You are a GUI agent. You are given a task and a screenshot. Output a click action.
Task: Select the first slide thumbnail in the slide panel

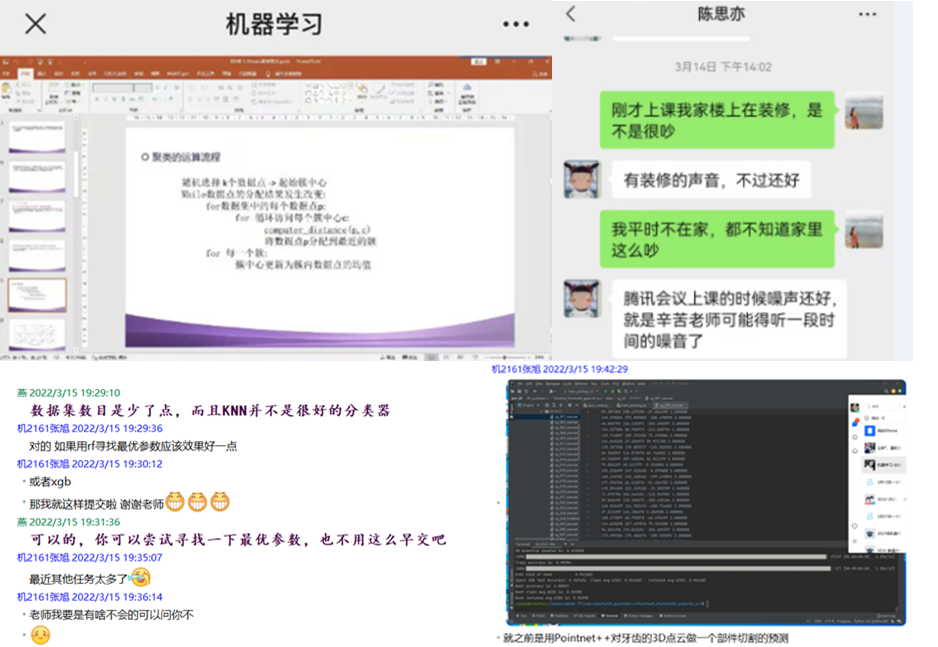37,138
